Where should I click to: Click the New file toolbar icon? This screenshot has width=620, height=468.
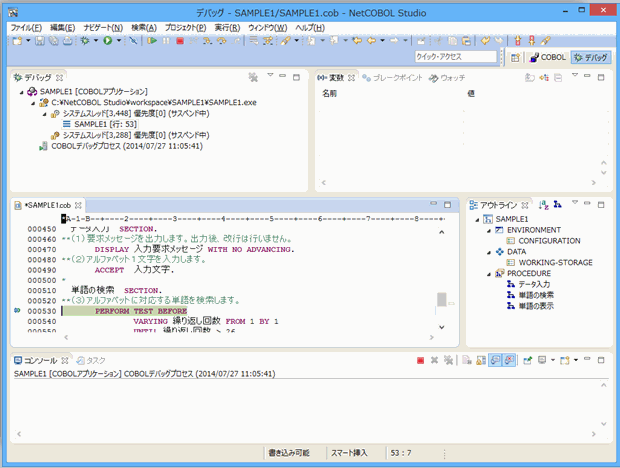[17, 41]
